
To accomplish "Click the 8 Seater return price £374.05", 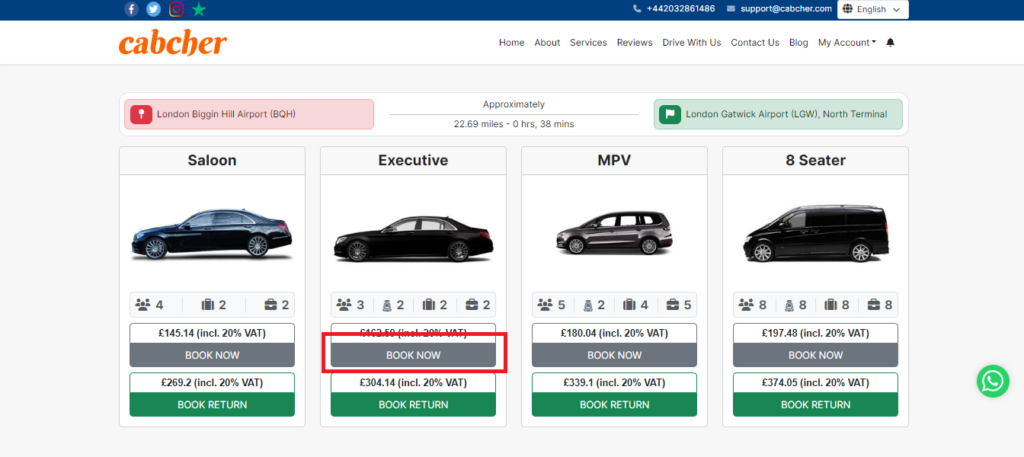I will 816,383.
